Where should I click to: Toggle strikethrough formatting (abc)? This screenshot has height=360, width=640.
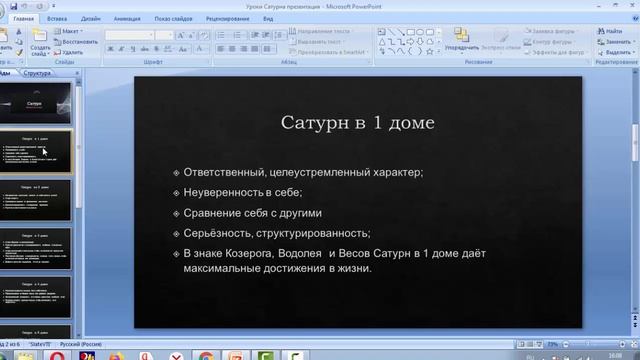tap(144, 49)
